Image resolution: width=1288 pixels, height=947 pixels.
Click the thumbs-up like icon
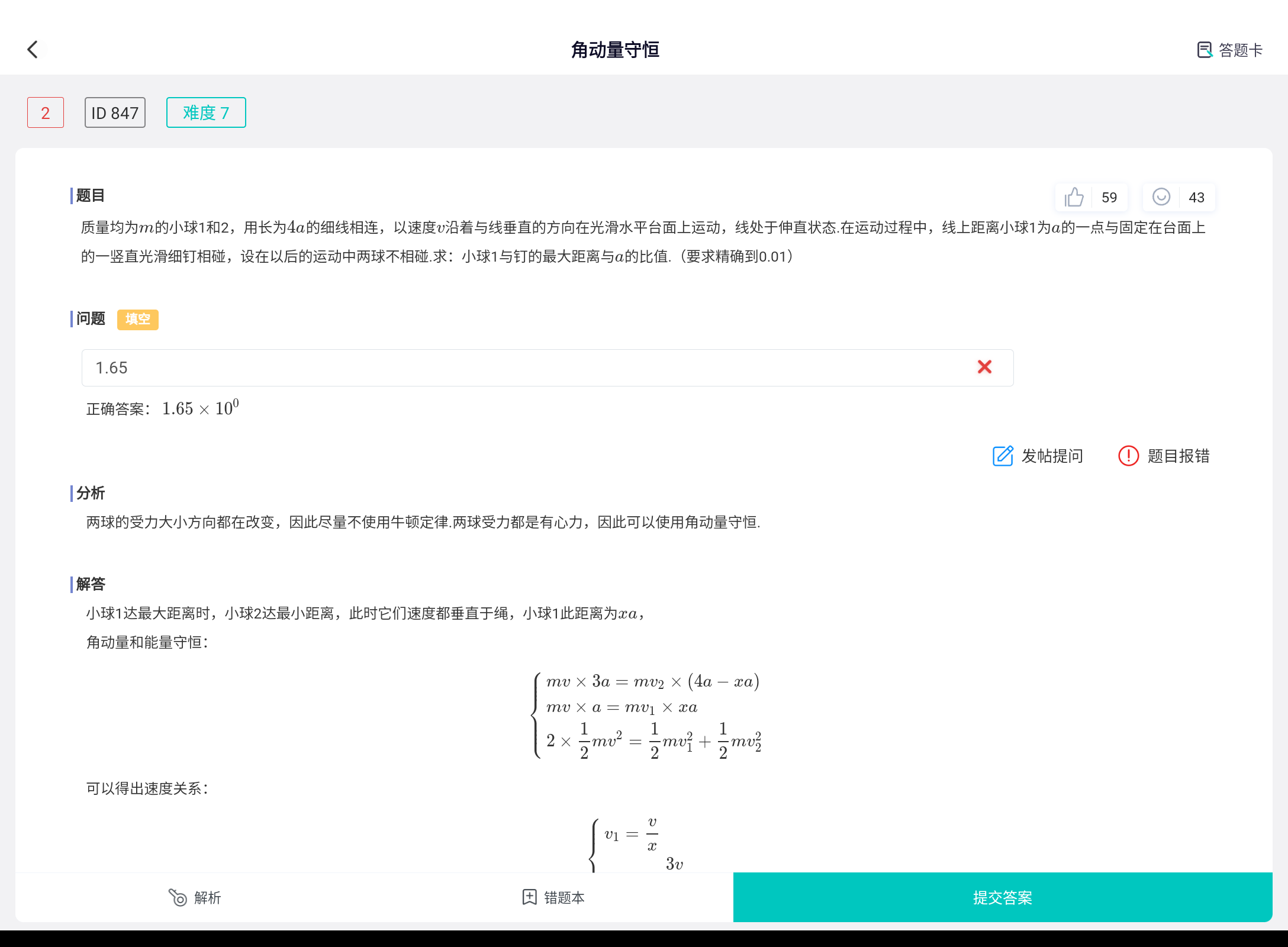[x=1074, y=197]
